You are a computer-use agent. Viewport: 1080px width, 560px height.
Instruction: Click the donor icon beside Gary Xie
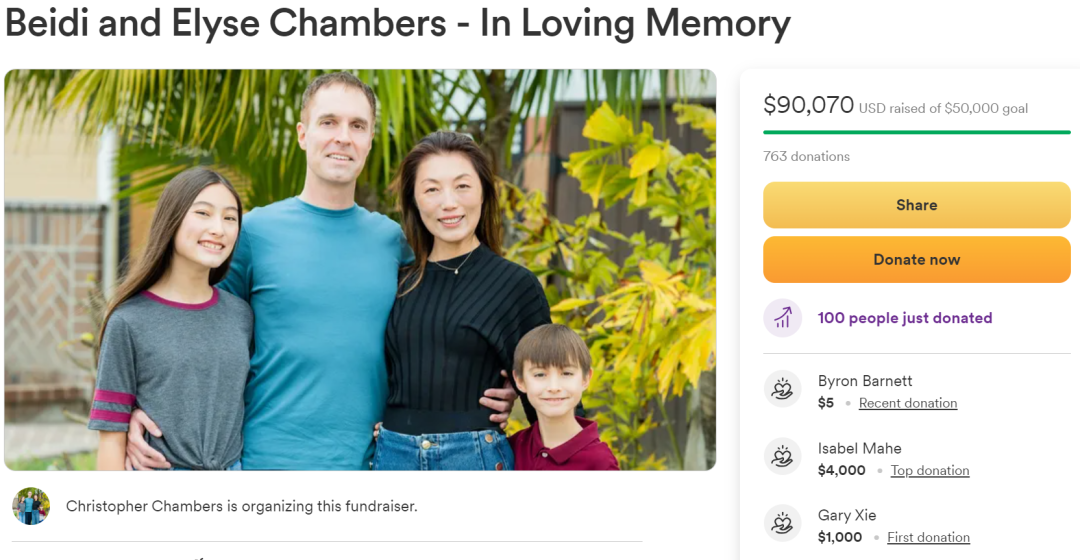(x=782, y=523)
